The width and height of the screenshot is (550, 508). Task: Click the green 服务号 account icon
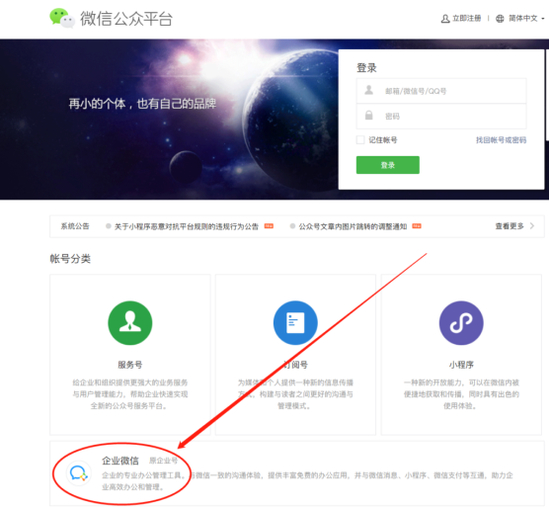coord(130,323)
